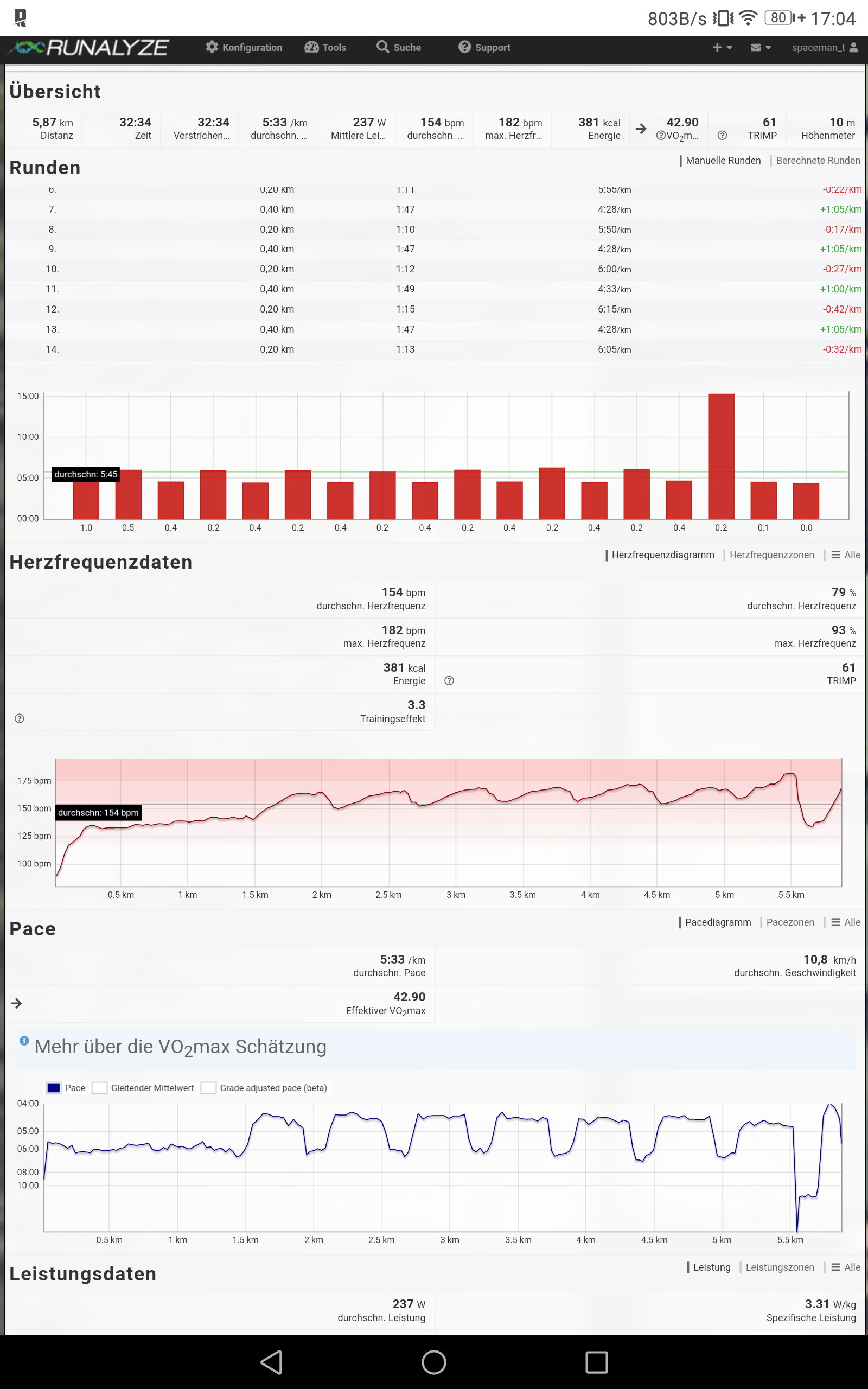Click the help icon next to Trainingseffekt

coord(20,718)
